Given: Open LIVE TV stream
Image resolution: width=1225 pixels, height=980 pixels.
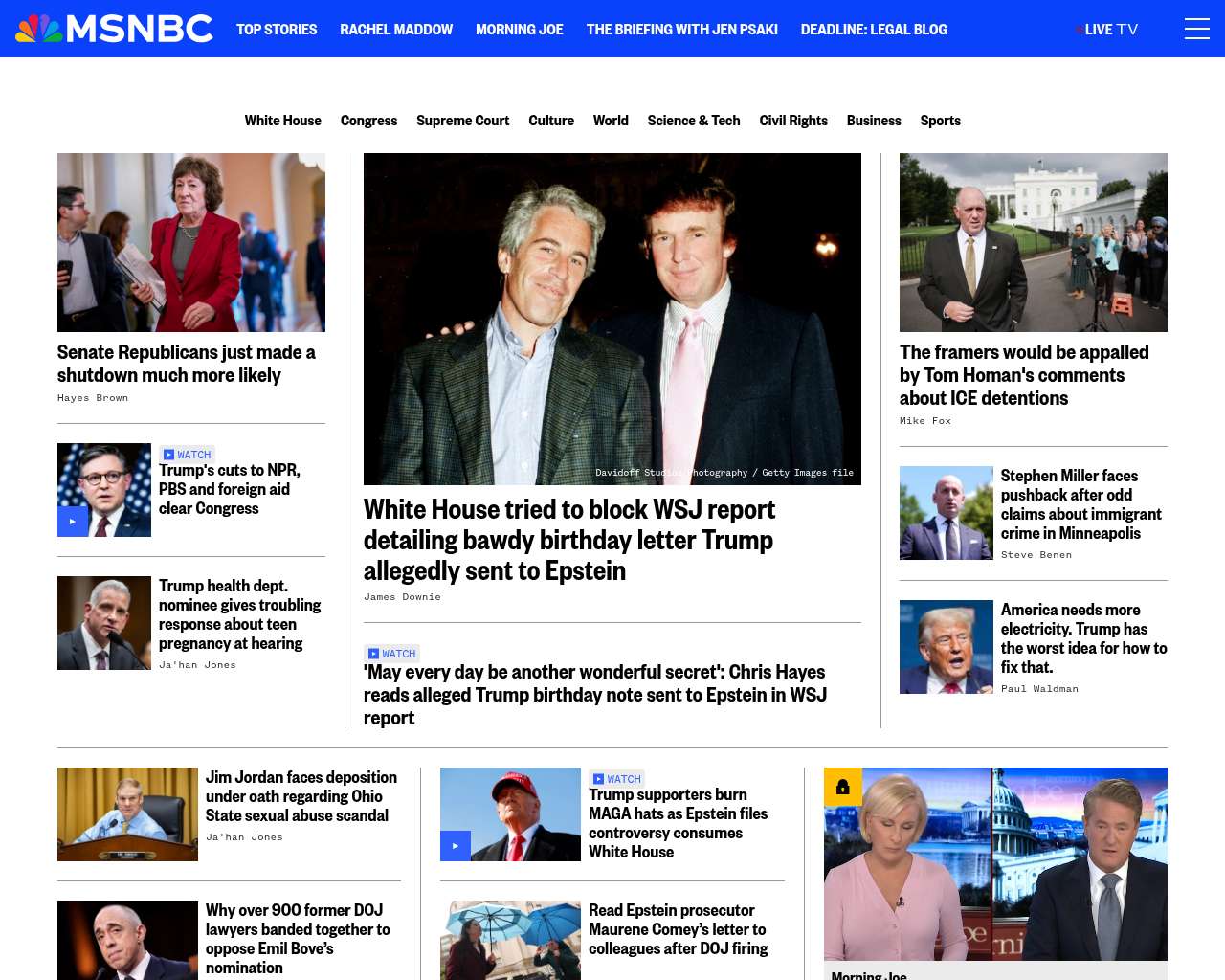Looking at the screenshot, I should click(x=1107, y=30).
